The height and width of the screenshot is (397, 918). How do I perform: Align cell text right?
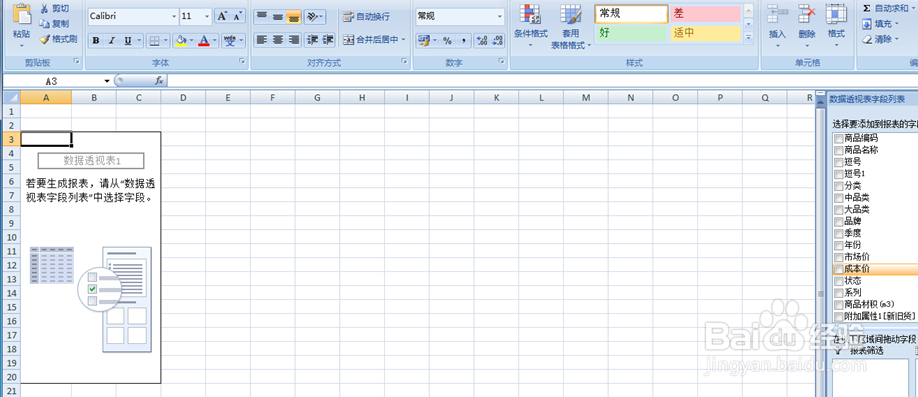[x=293, y=40]
